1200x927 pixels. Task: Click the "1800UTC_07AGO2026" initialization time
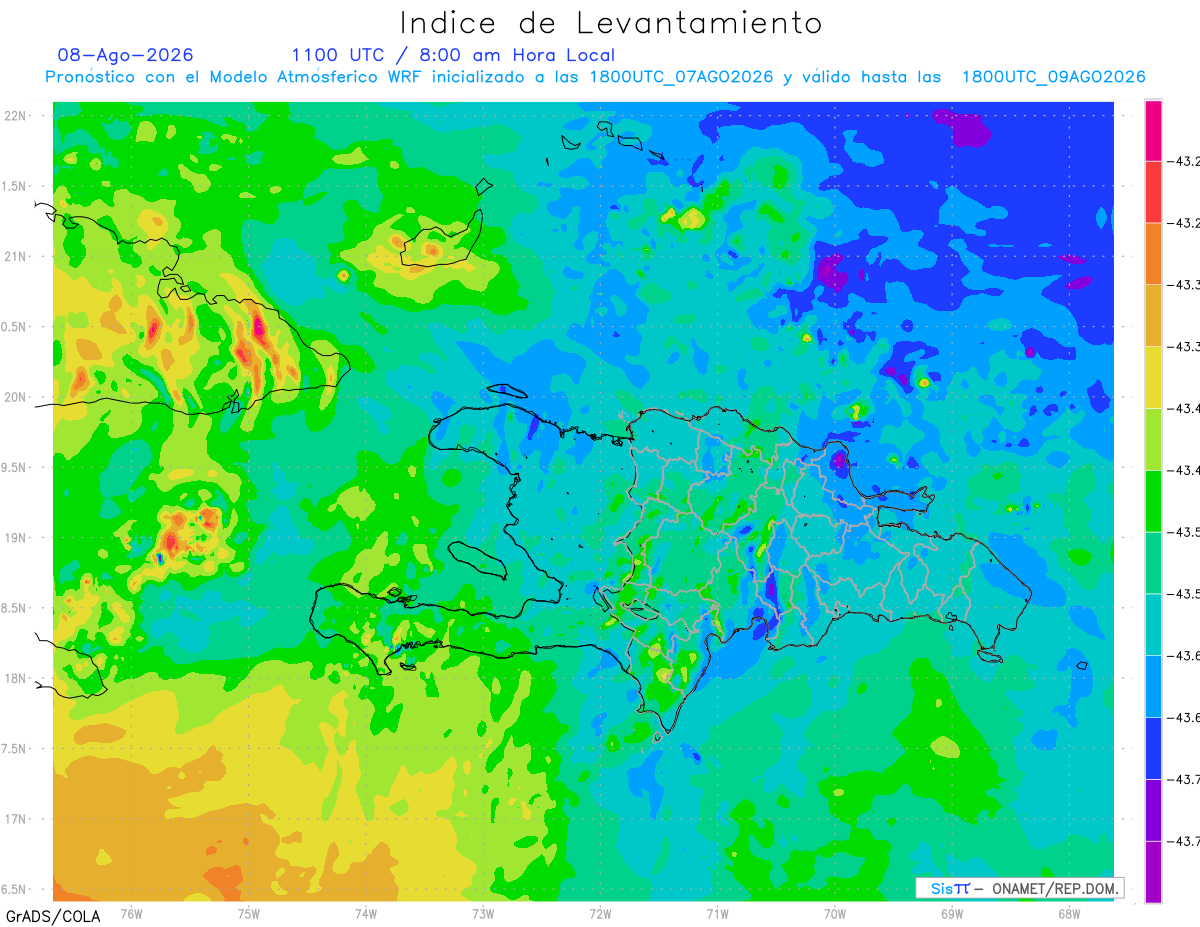coord(680,77)
